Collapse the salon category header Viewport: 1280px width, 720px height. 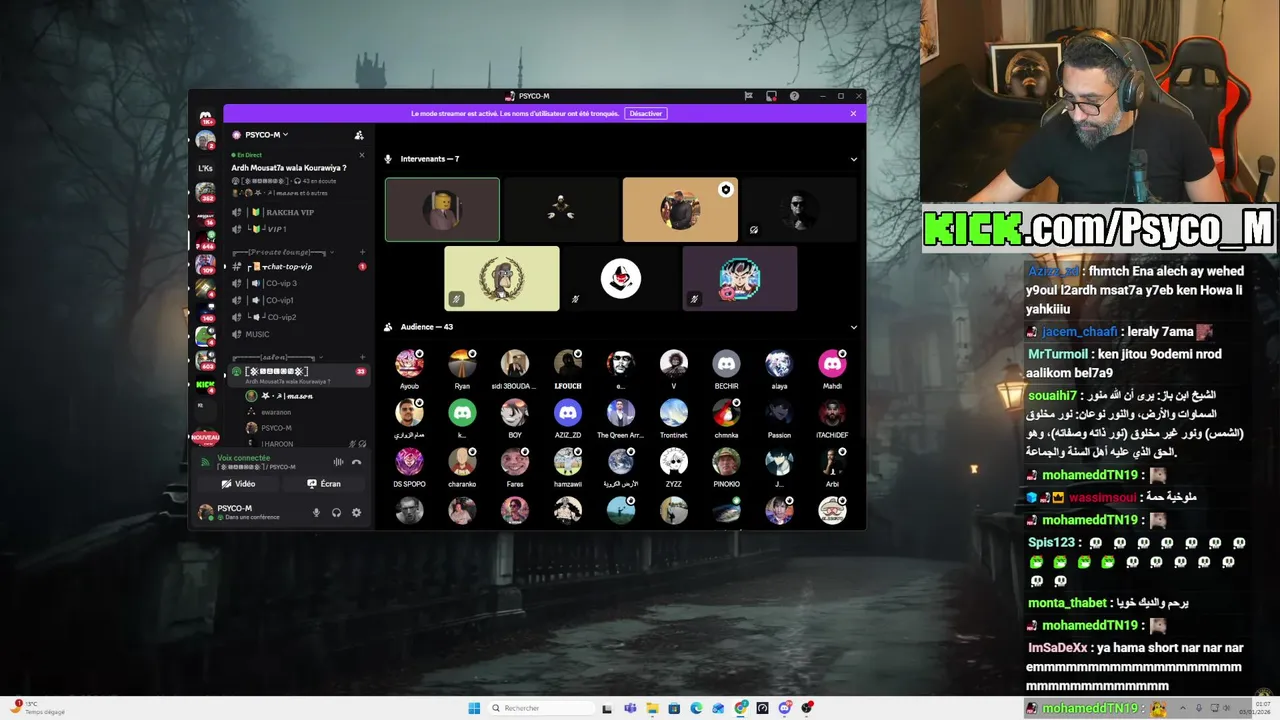click(278, 357)
